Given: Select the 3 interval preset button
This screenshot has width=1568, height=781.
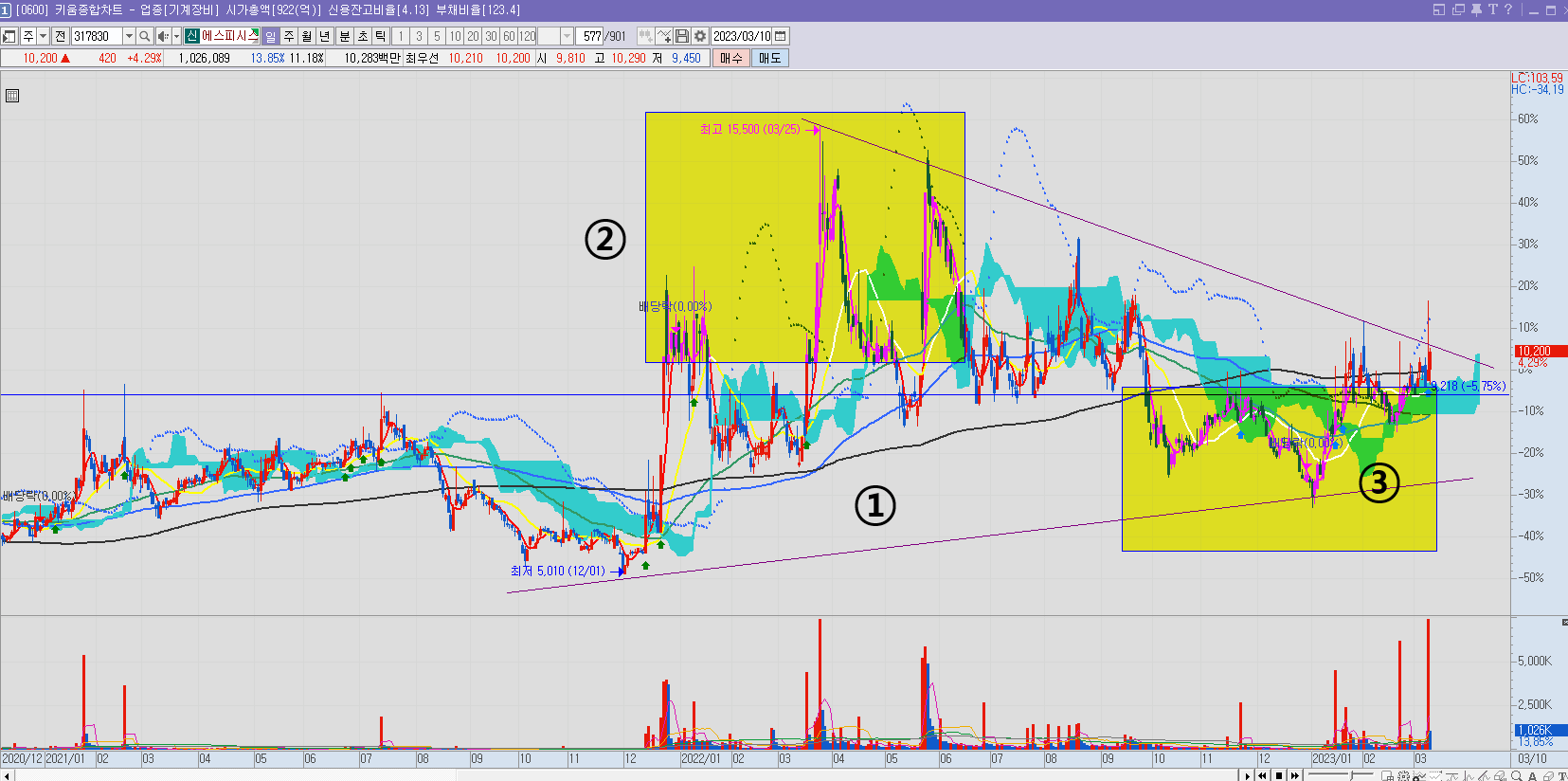Looking at the screenshot, I should click(x=419, y=36).
